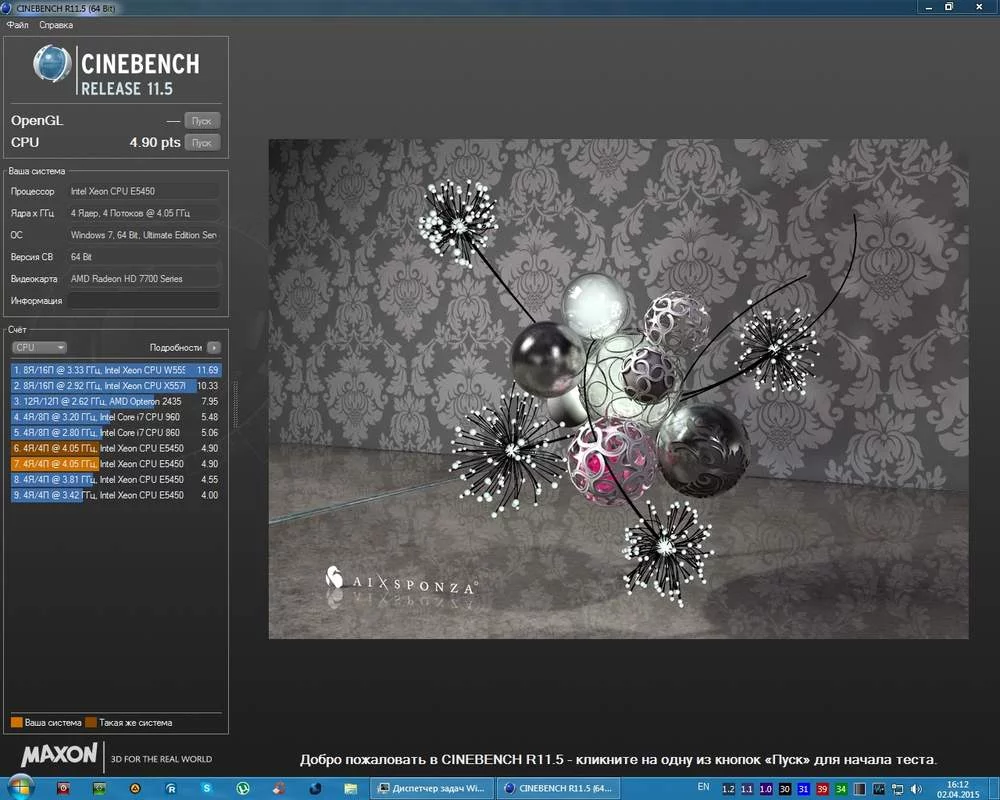Open the CPU ranking type dropdown
The width and height of the screenshot is (1000, 800).
click(39, 348)
